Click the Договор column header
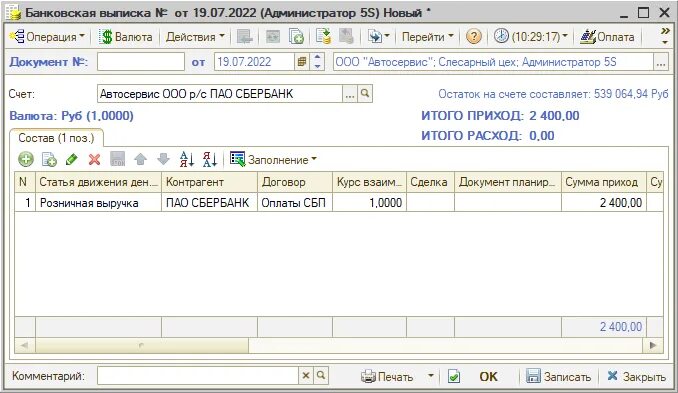 tap(295, 182)
